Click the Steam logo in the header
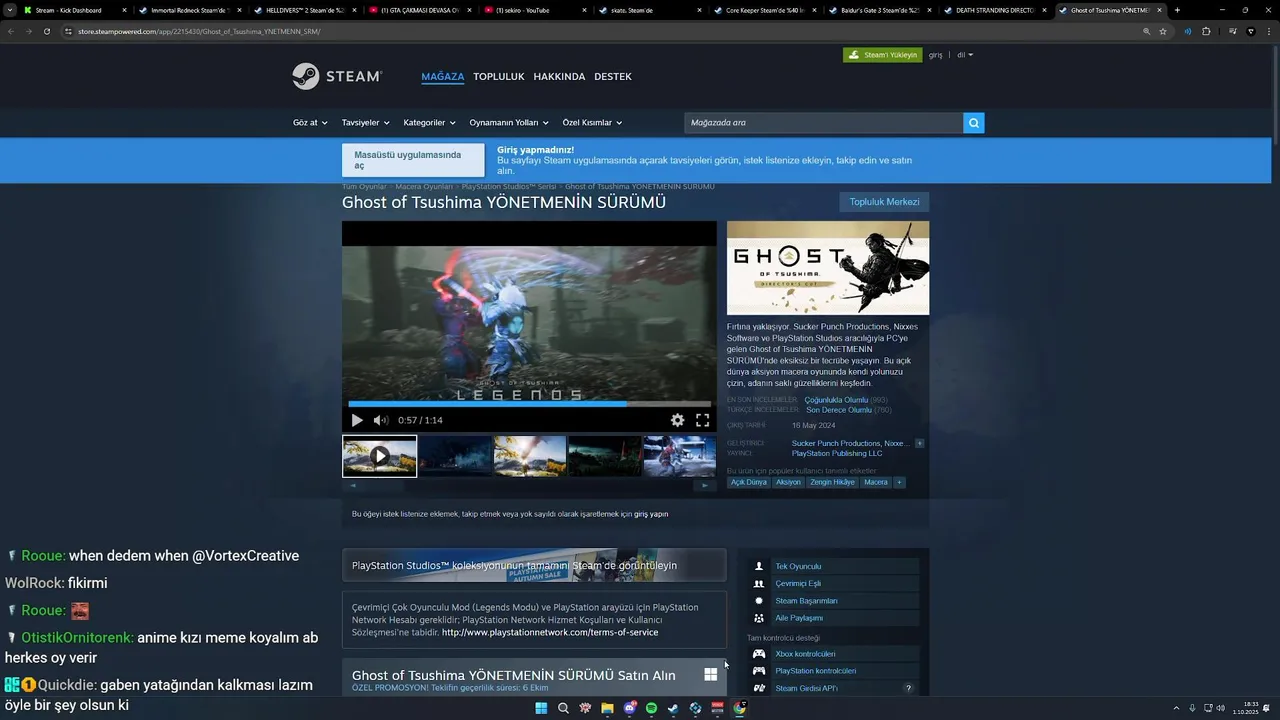This screenshot has width=1280, height=720. coord(337,76)
